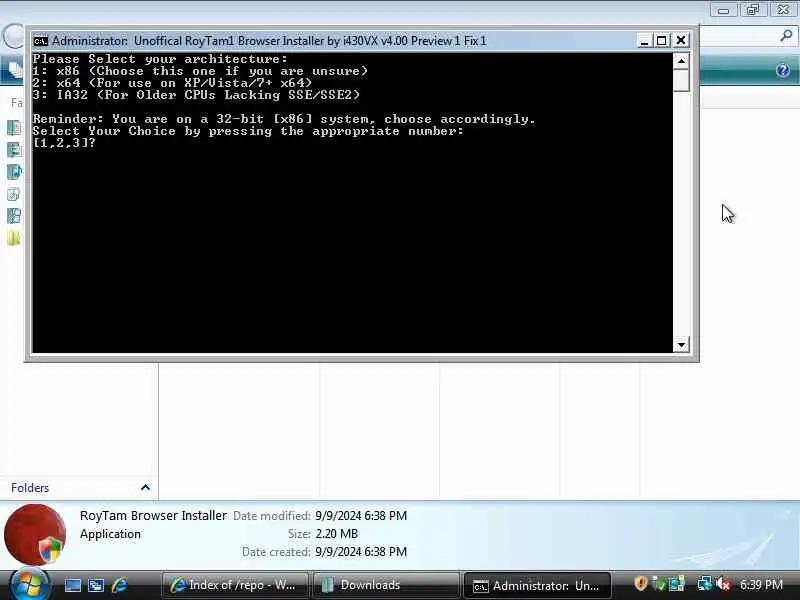Click 'RoyTam Browser Installer' name in details pane
800x600 pixels.
click(153, 515)
